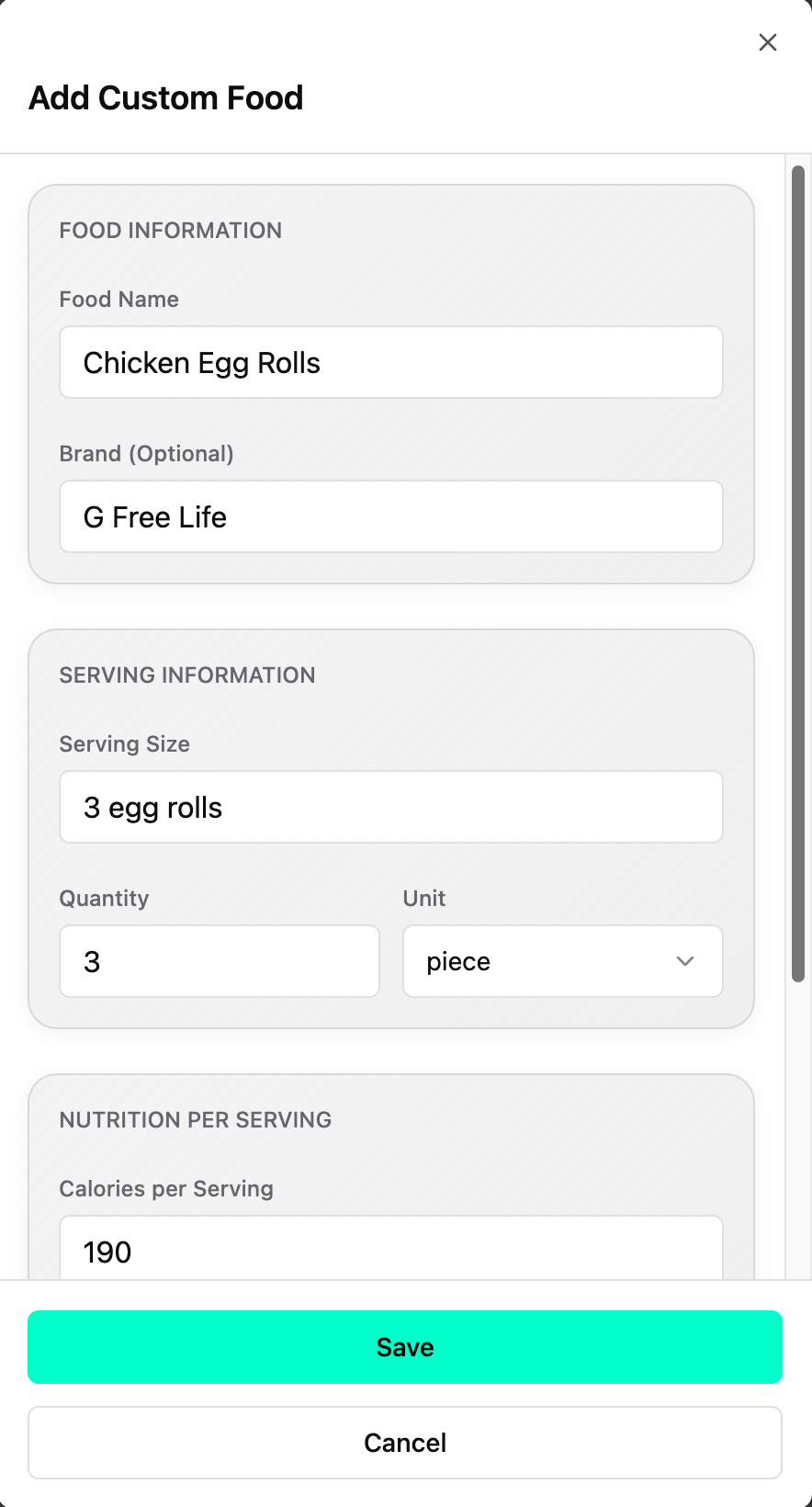Click the Food Name input field
Viewport: 812px width, 1507px height.
(x=391, y=362)
